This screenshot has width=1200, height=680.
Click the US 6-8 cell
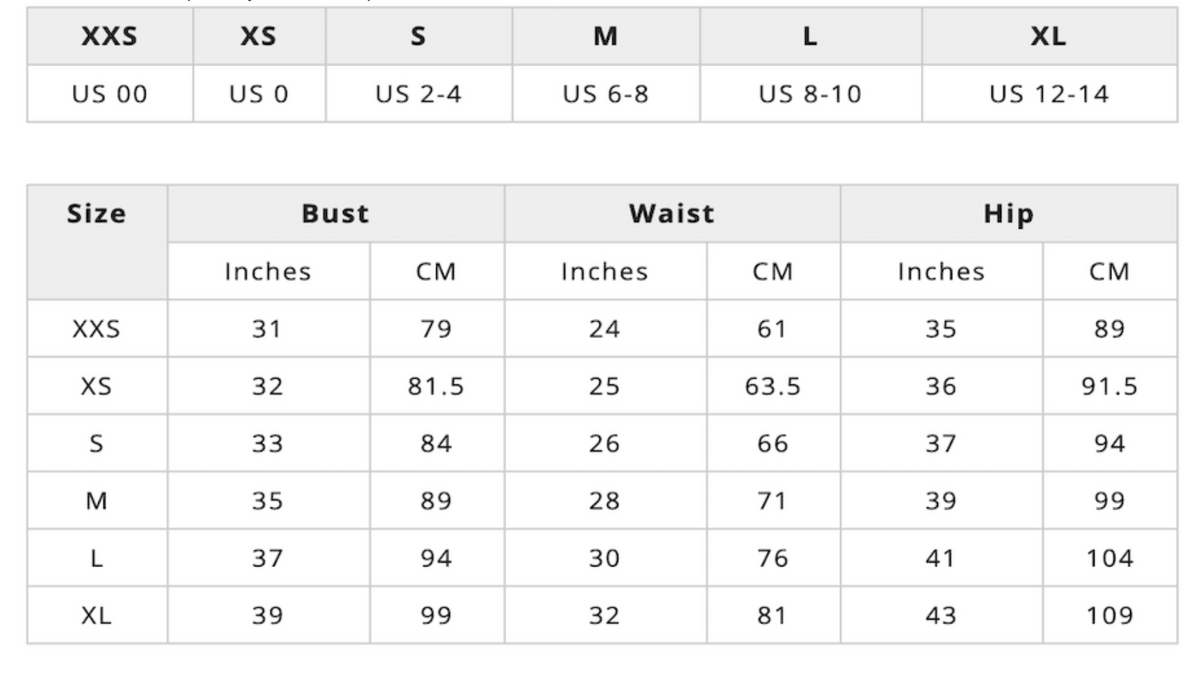(x=606, y=95)
